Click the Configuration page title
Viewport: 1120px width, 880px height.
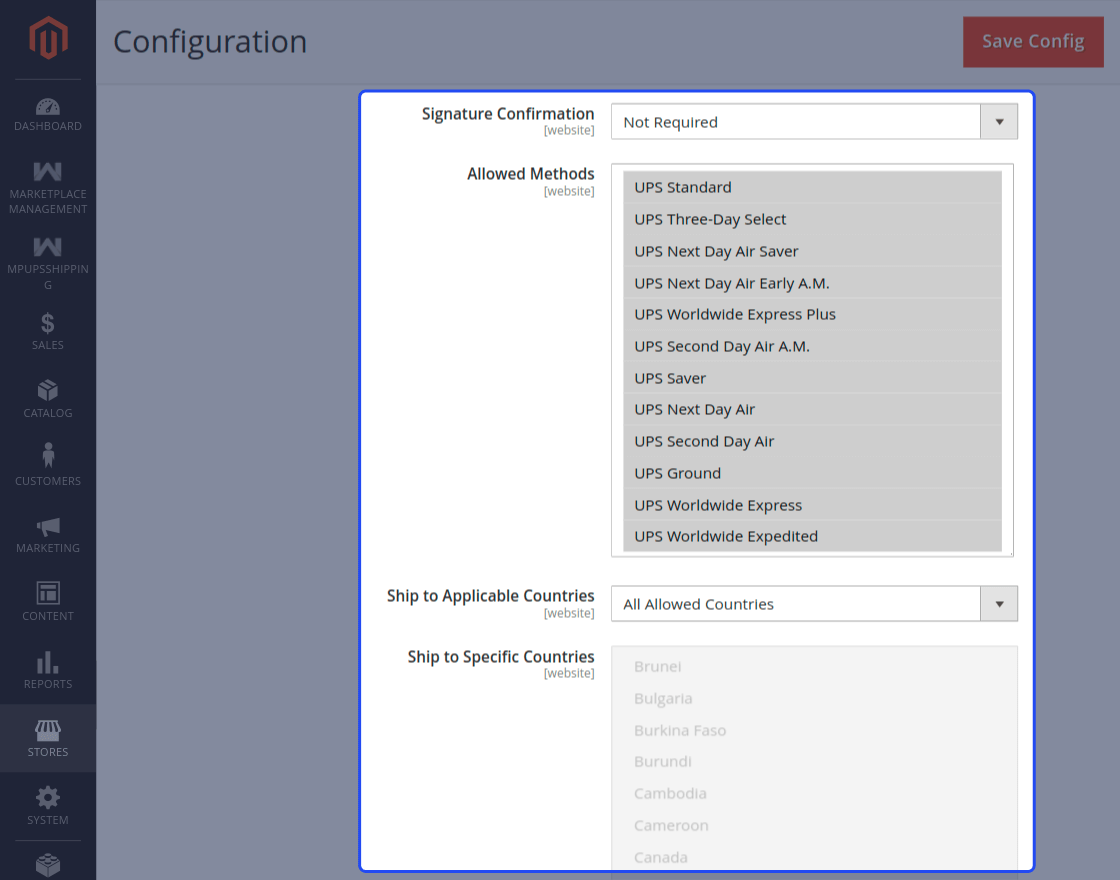tap(210, 41)
